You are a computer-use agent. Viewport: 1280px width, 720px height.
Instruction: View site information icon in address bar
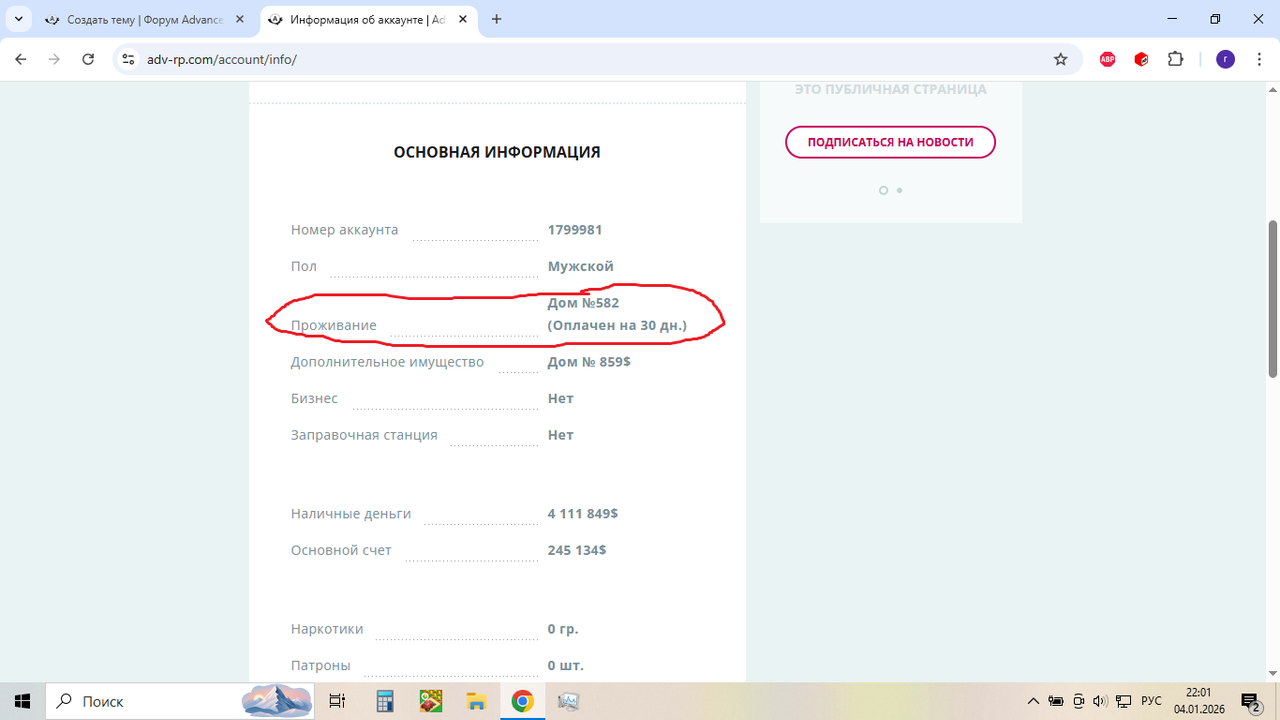[x=127, y=60]
